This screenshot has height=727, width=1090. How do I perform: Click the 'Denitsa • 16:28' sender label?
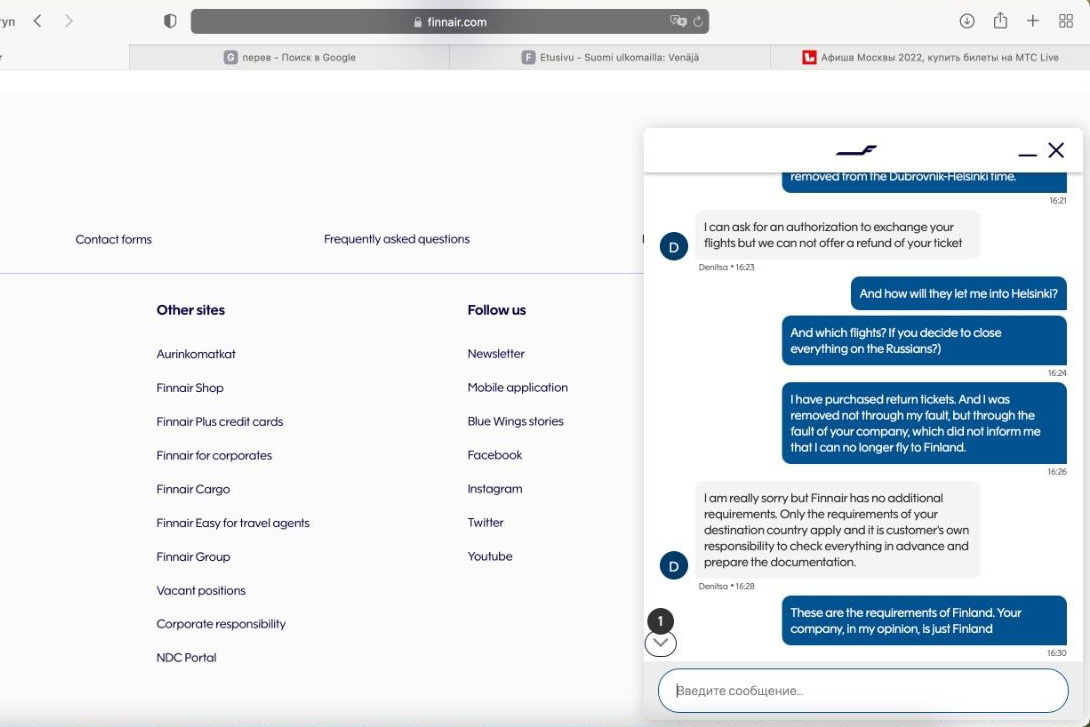pos(726,586)
